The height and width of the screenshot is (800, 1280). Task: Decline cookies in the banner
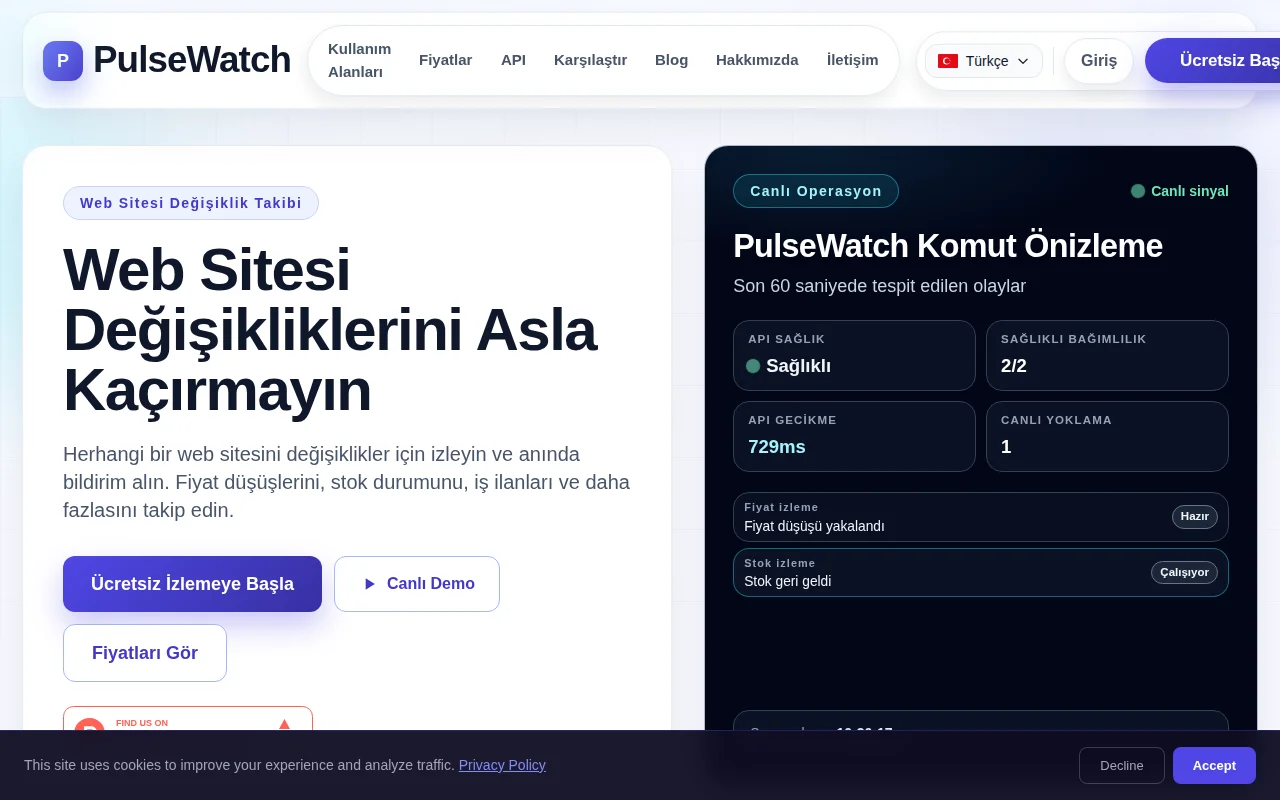coord(1122,765)
